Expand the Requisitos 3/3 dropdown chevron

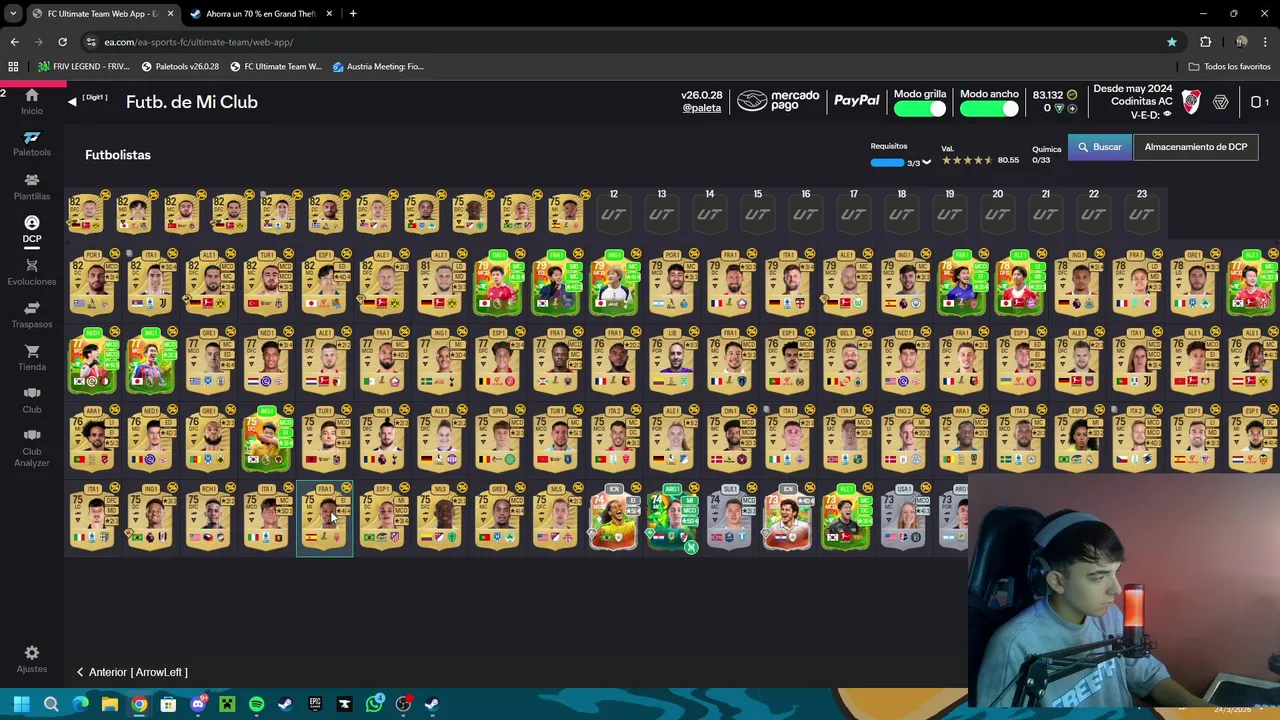(x=926, y=162)
